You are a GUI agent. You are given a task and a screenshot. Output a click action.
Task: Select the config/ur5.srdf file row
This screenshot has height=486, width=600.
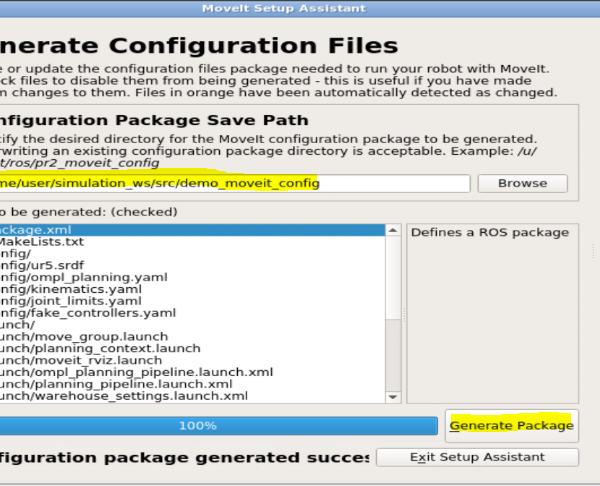(x=192, y=266)
